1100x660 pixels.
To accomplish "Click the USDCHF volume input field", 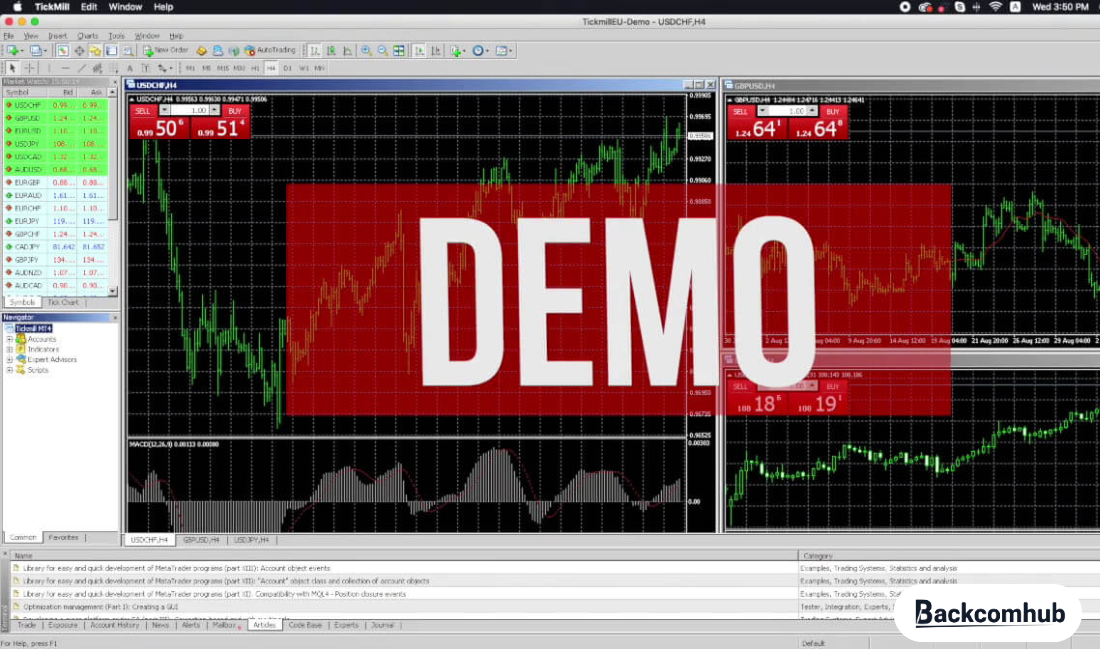I will coord(189,111).
